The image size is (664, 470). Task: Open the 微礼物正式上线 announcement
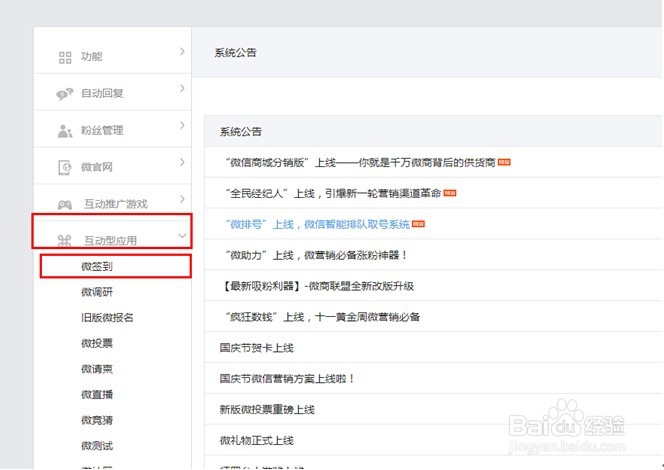257,440
